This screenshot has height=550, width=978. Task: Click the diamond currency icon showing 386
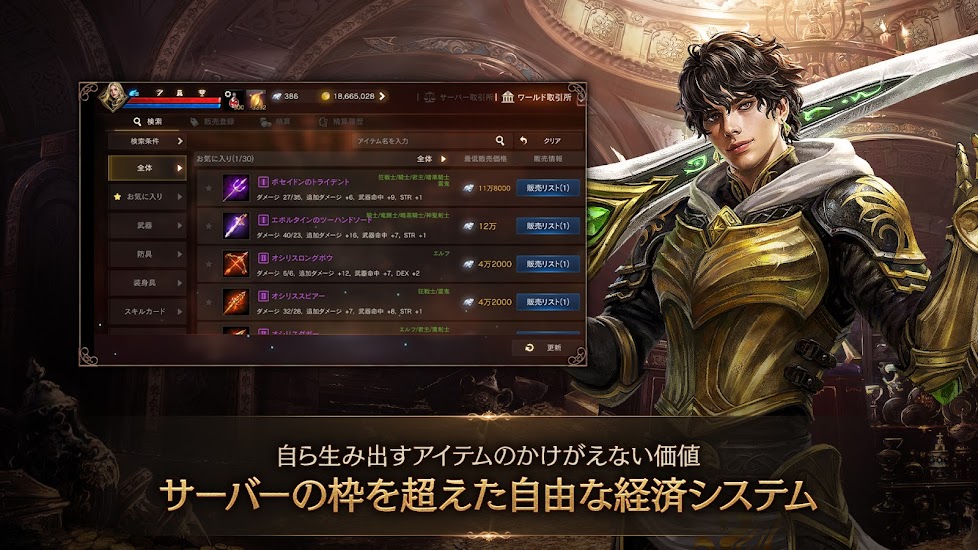pyautogui.click(x=277, y=97)
